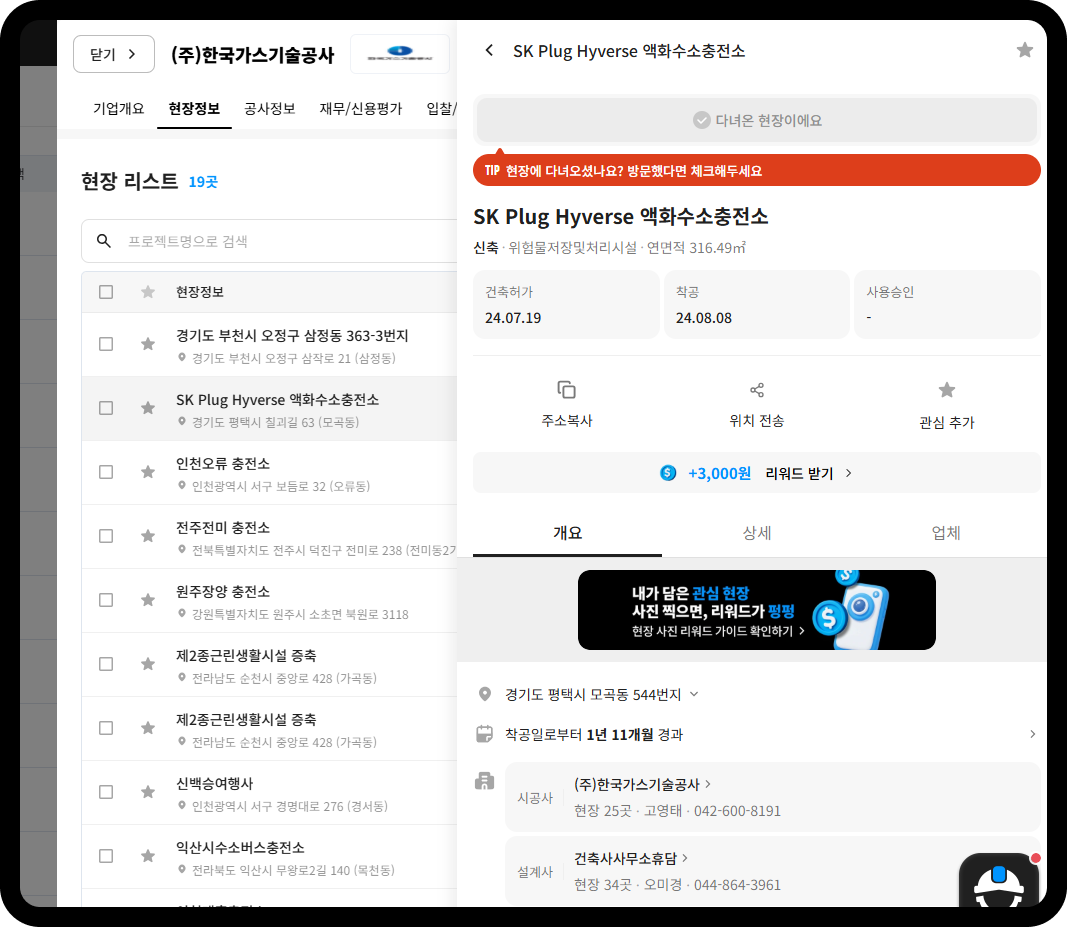
Task: Click the search magnifier icon
Action: [103, 241]
